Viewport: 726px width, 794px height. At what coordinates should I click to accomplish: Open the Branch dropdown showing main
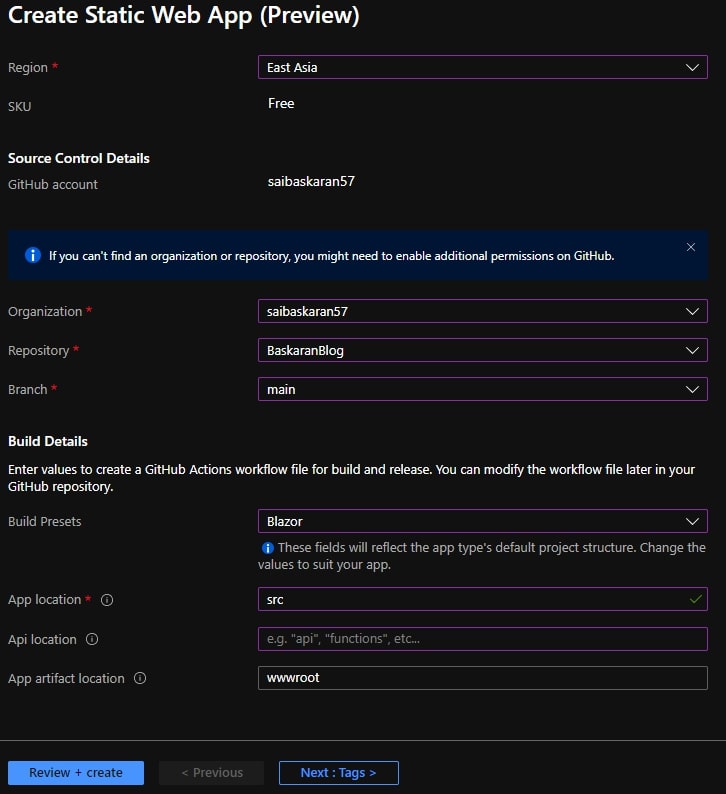point(482,389)
